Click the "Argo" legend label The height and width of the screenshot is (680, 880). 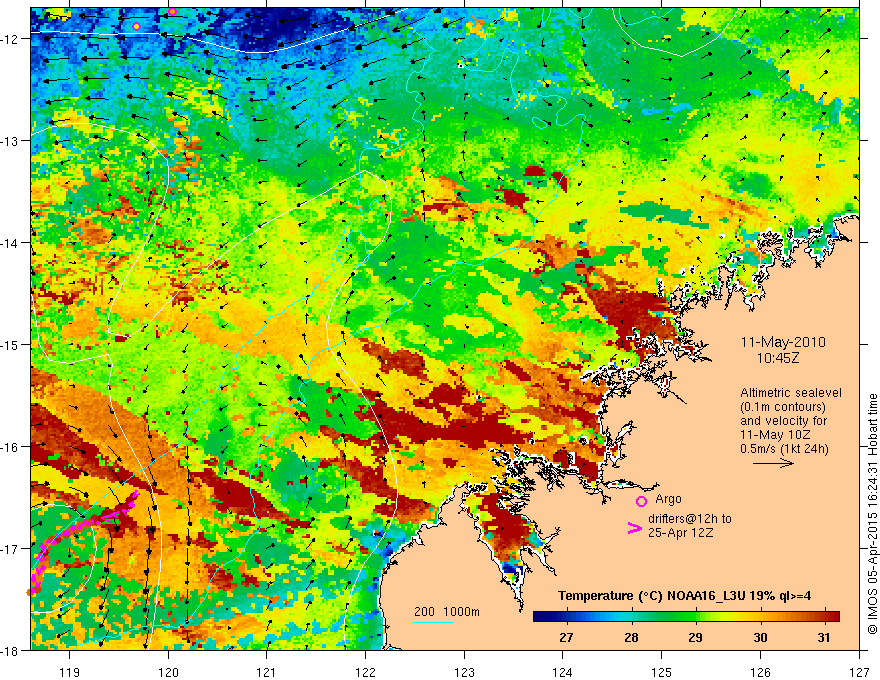[668, 499]
